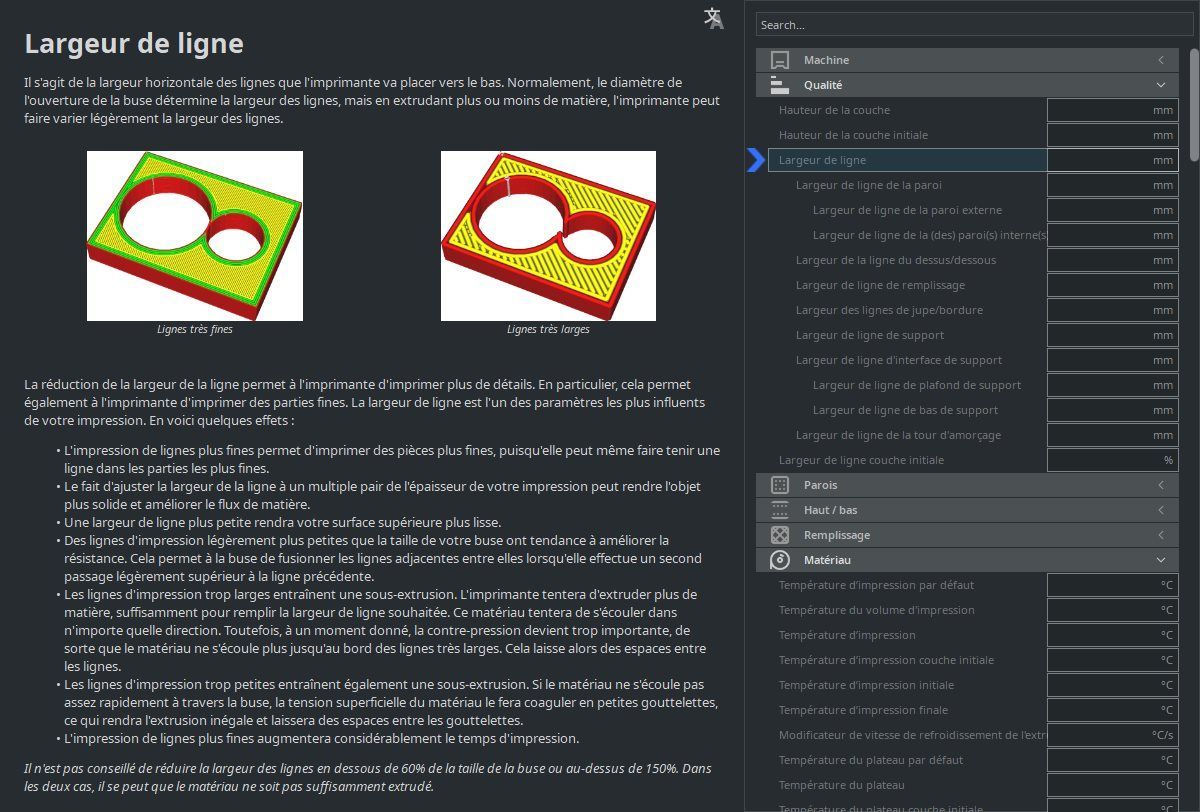Click Largeur de ligne de la paroi field

click(1113, 185)
